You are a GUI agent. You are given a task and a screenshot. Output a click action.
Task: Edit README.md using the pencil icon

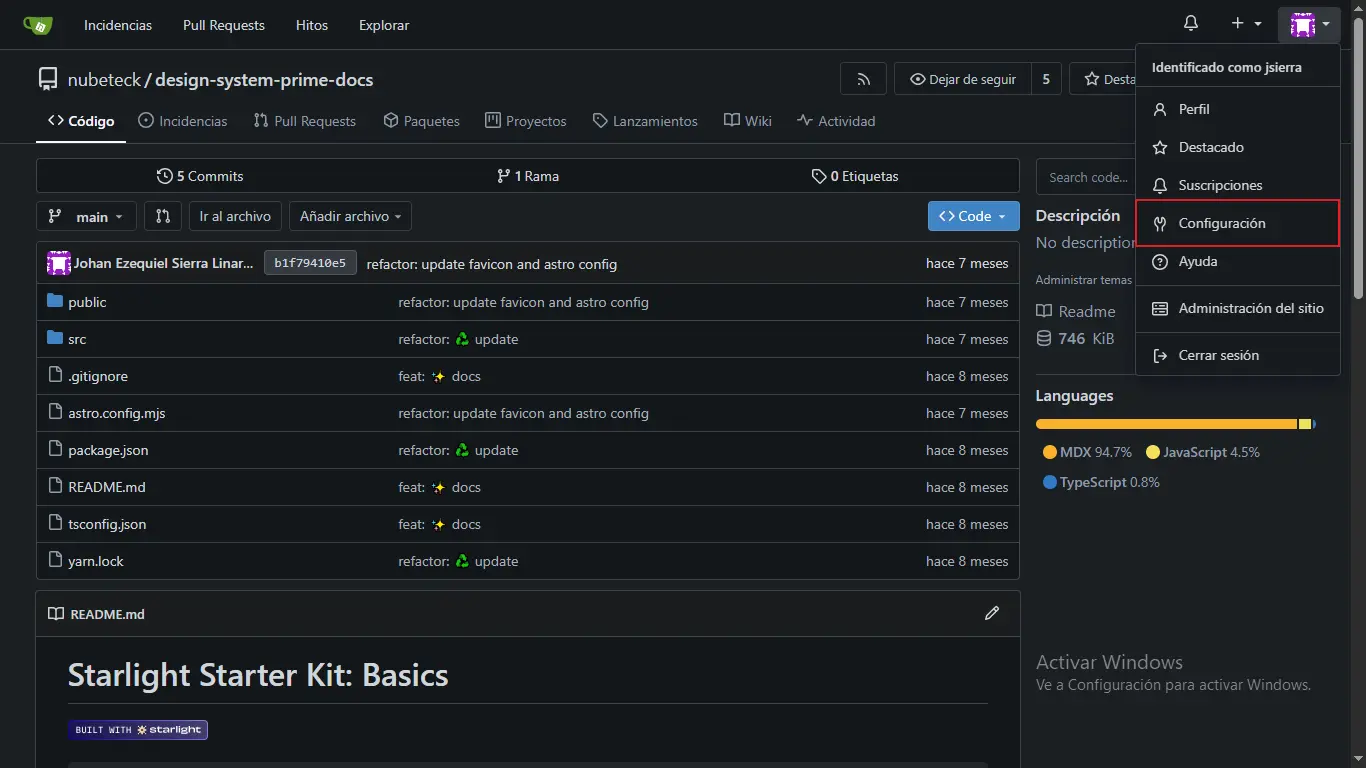point(991,613)
